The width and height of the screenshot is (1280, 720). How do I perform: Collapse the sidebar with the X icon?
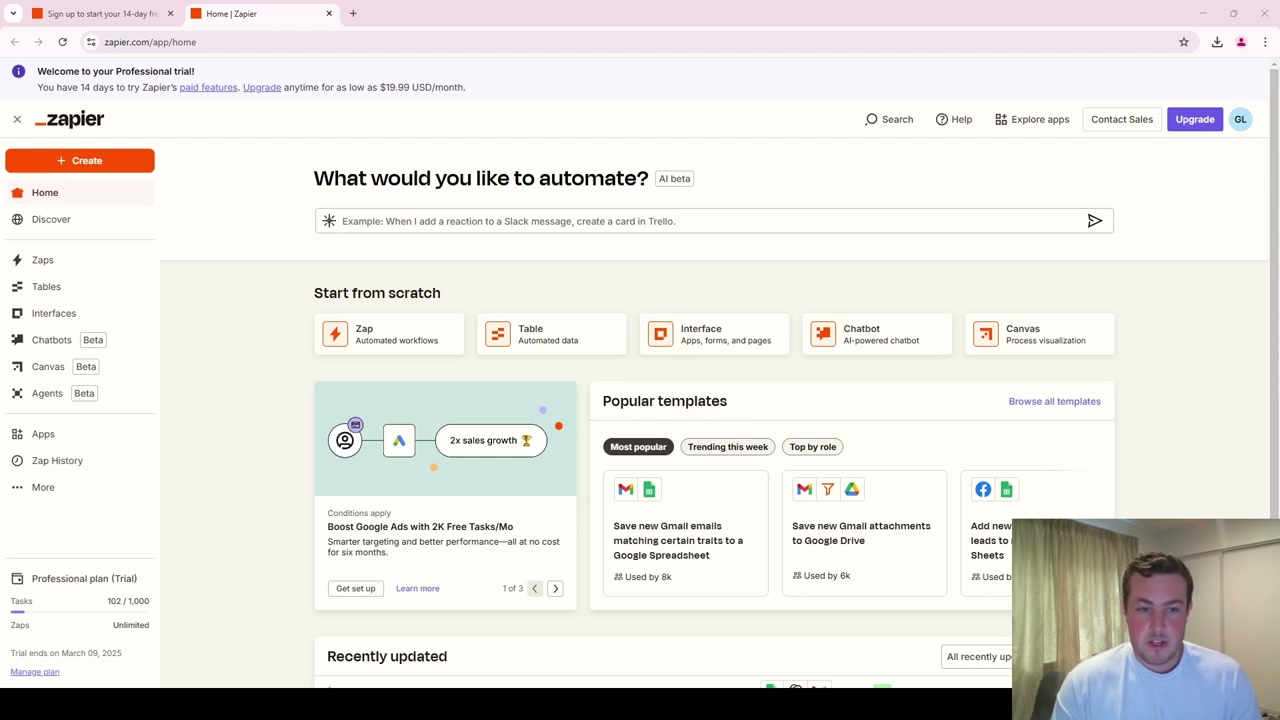tap(17, 119)
